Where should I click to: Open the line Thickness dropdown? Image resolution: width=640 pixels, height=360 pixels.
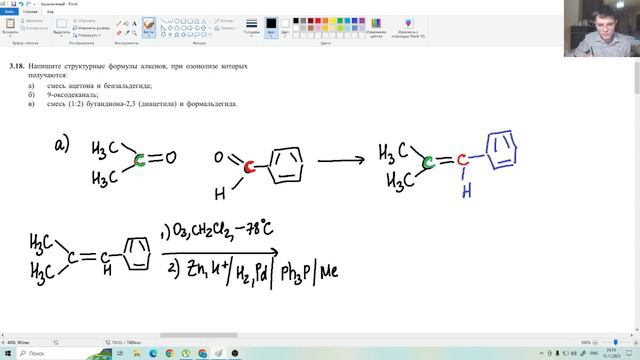[251, 27]
